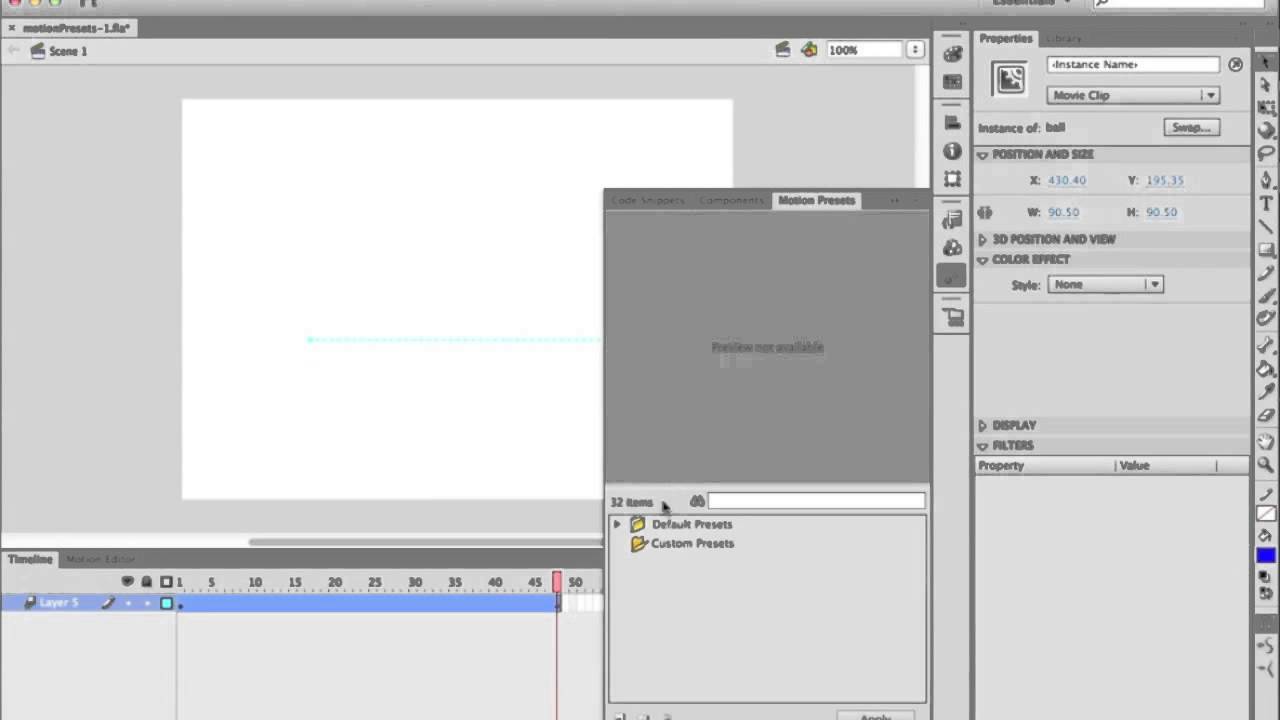Toggle Layer 5 outline color square
Image resolution: width=1280 pixels, height=720 pixels.
(x=166, y=603)
